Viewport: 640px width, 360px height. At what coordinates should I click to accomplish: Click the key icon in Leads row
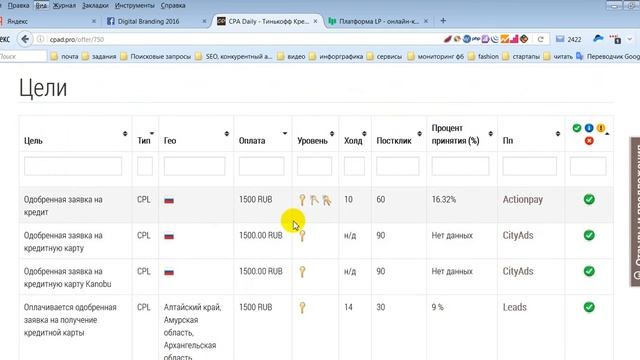click(x=302, y=307)
